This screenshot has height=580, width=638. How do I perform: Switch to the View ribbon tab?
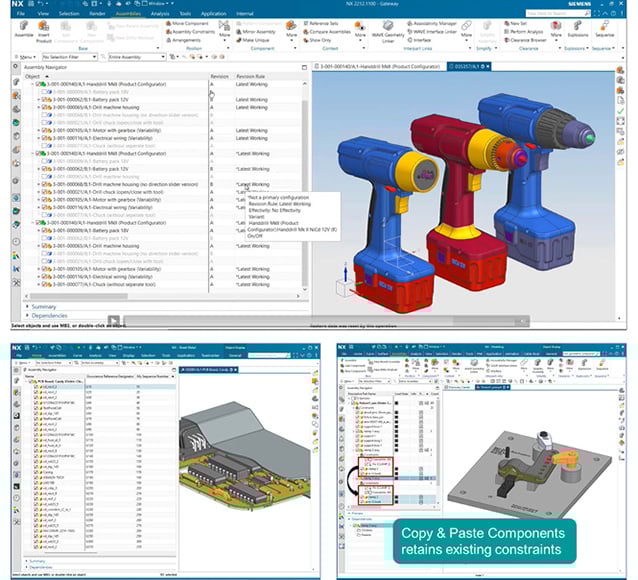pos(43,14)
